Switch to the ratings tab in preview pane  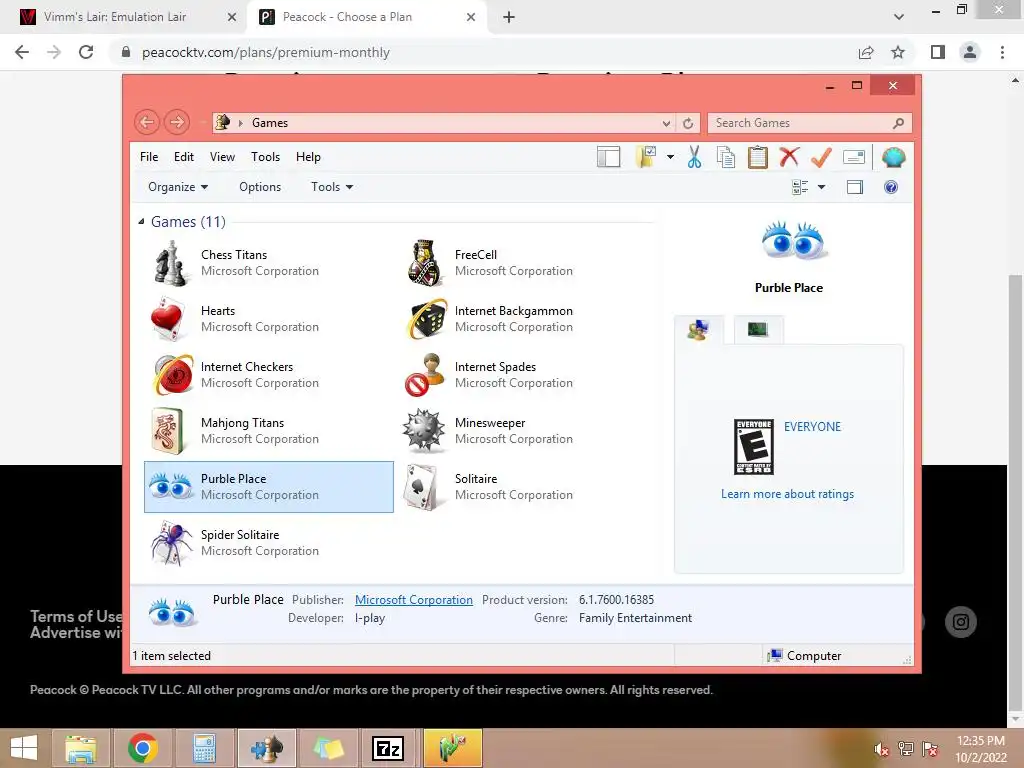click(699, 329)
